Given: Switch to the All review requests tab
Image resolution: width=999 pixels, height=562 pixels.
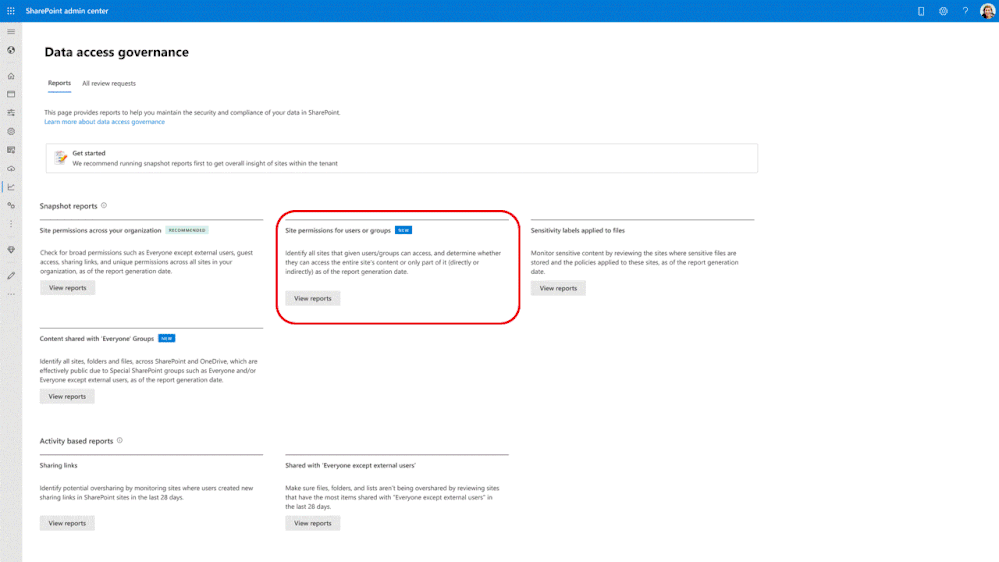Looking at the screenshot, I should click(109, 83).
